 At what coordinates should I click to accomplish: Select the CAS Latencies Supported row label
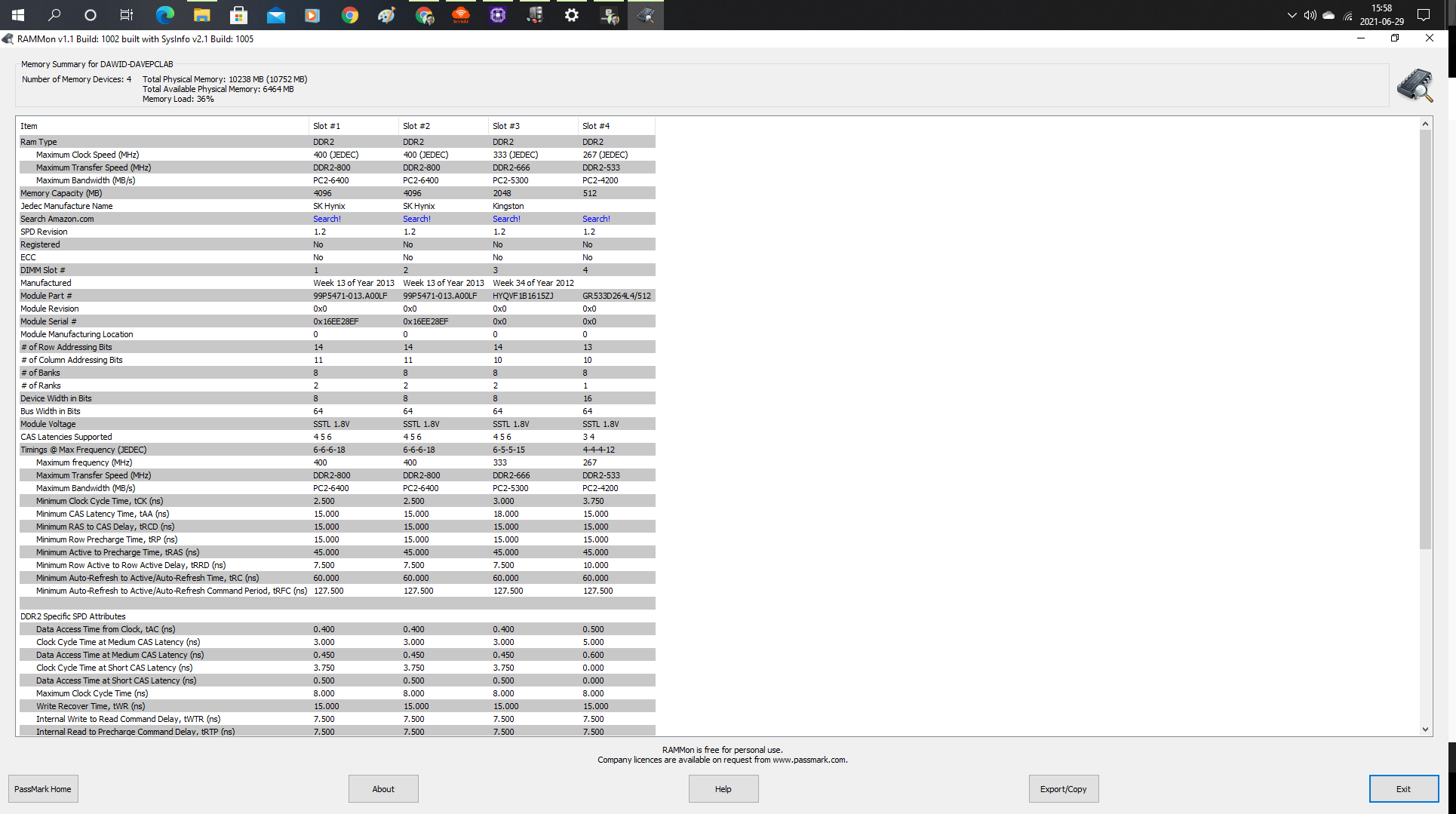tap(66, 437)
